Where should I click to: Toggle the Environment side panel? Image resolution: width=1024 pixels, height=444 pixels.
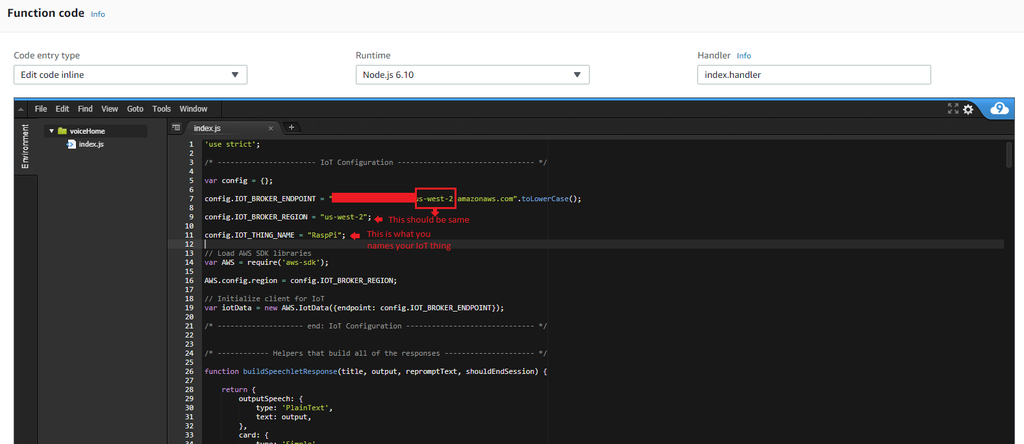click(25, 147)
